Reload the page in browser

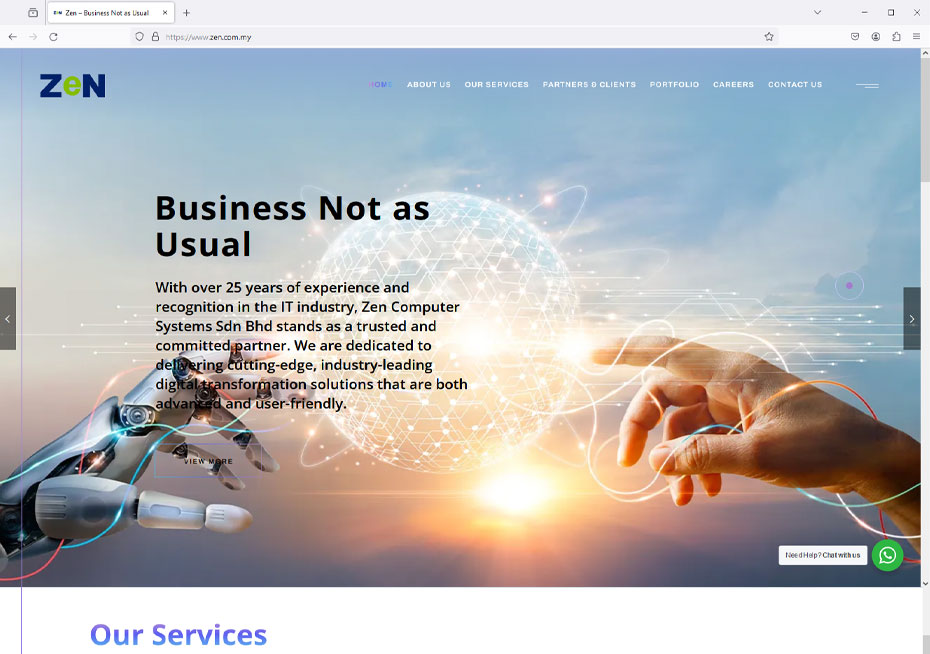point(53,37)
